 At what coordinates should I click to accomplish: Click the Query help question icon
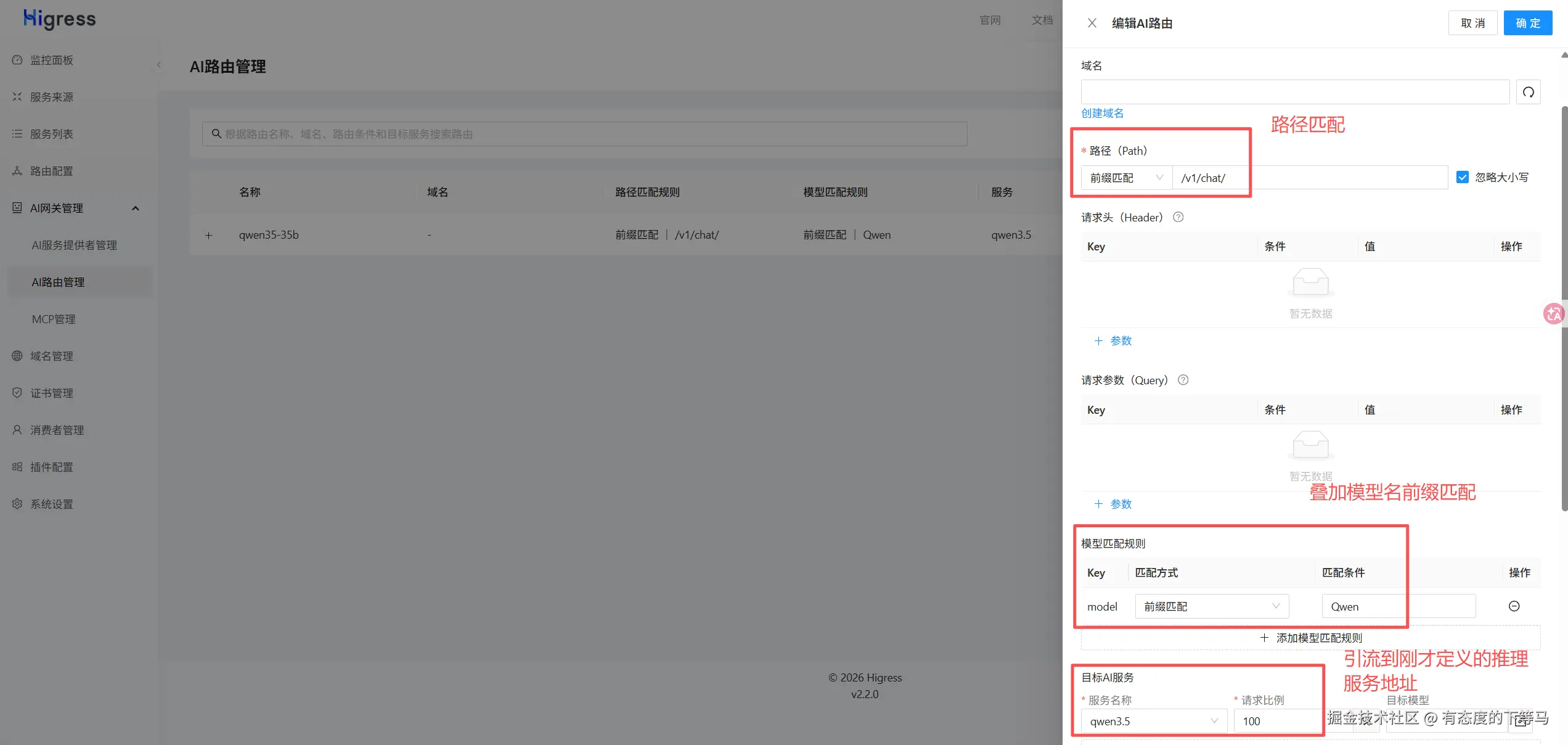tap(1183, 380)
